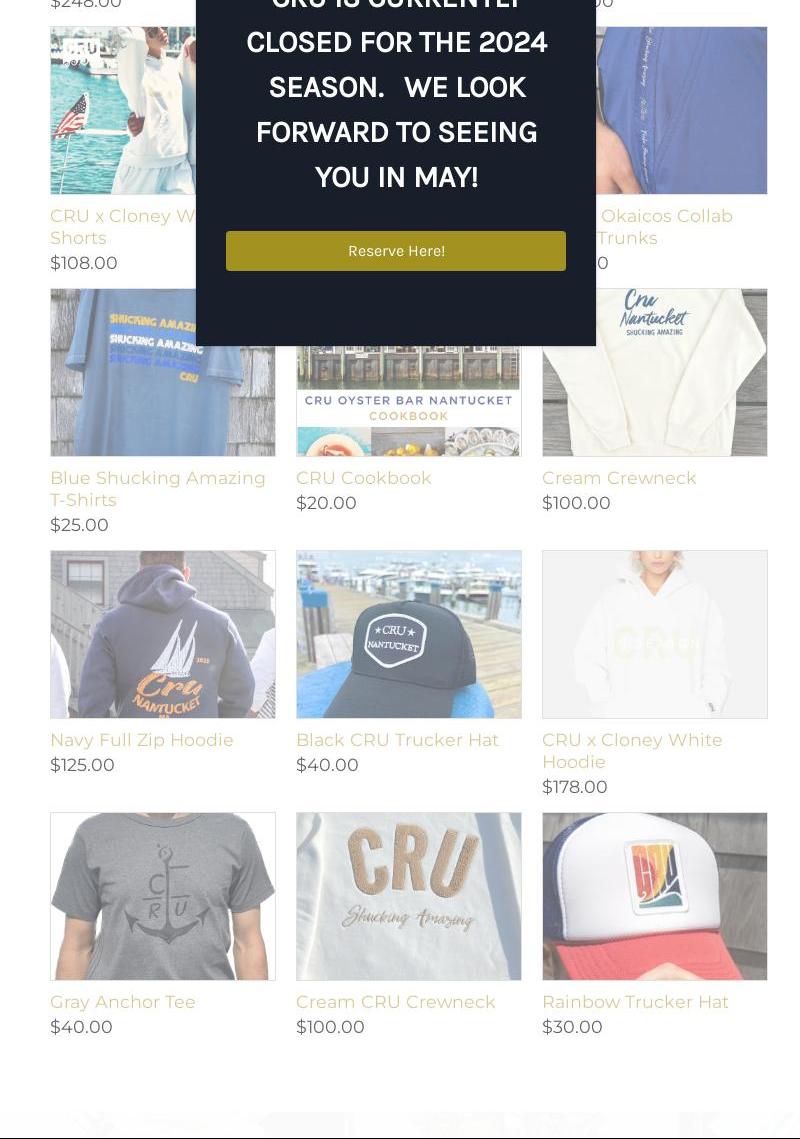
Task: Click the white Cloney hoodie photo
Action: tap(655, 634)
